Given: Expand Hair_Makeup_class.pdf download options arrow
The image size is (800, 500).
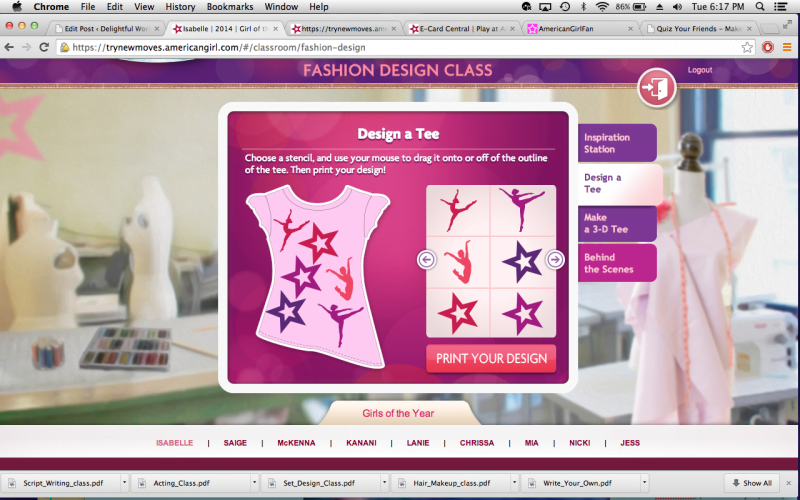Looking at the screenshot, I should pos(514,483).
